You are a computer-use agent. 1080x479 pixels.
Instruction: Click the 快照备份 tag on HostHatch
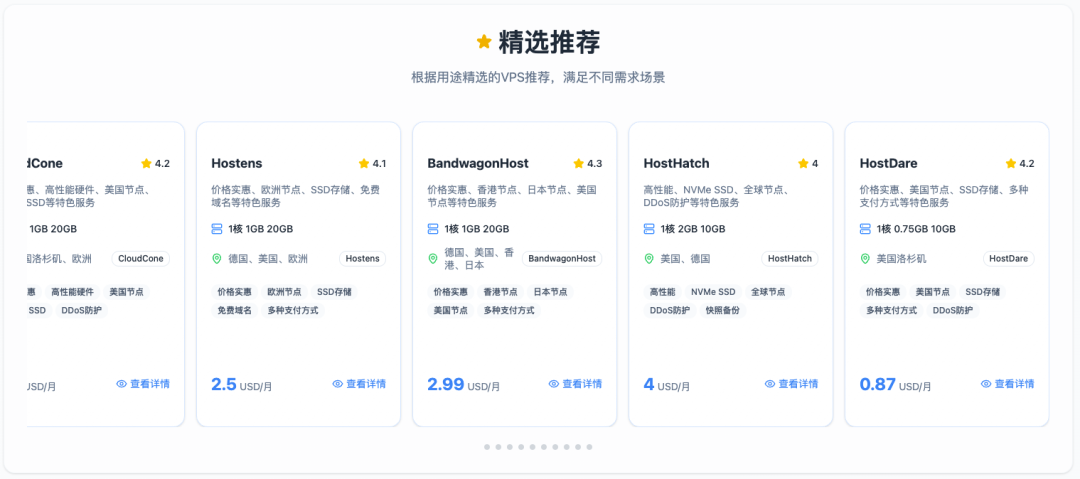(723, 311)
